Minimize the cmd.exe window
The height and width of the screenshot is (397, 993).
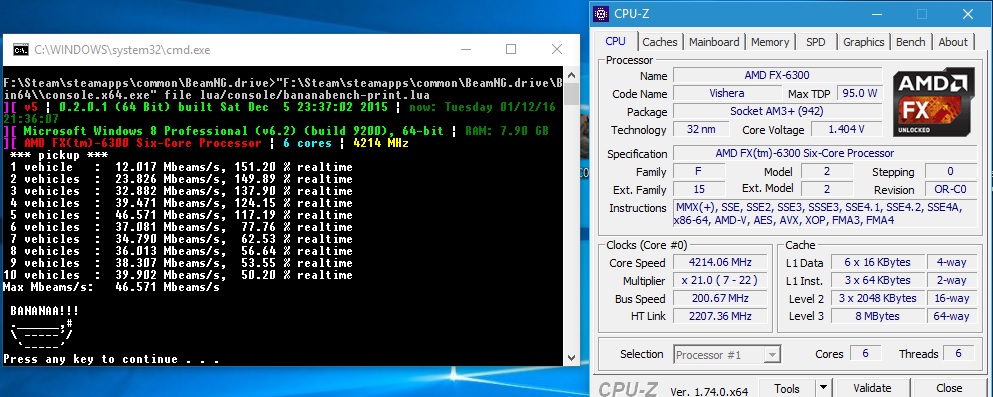[x=467, y=49]
